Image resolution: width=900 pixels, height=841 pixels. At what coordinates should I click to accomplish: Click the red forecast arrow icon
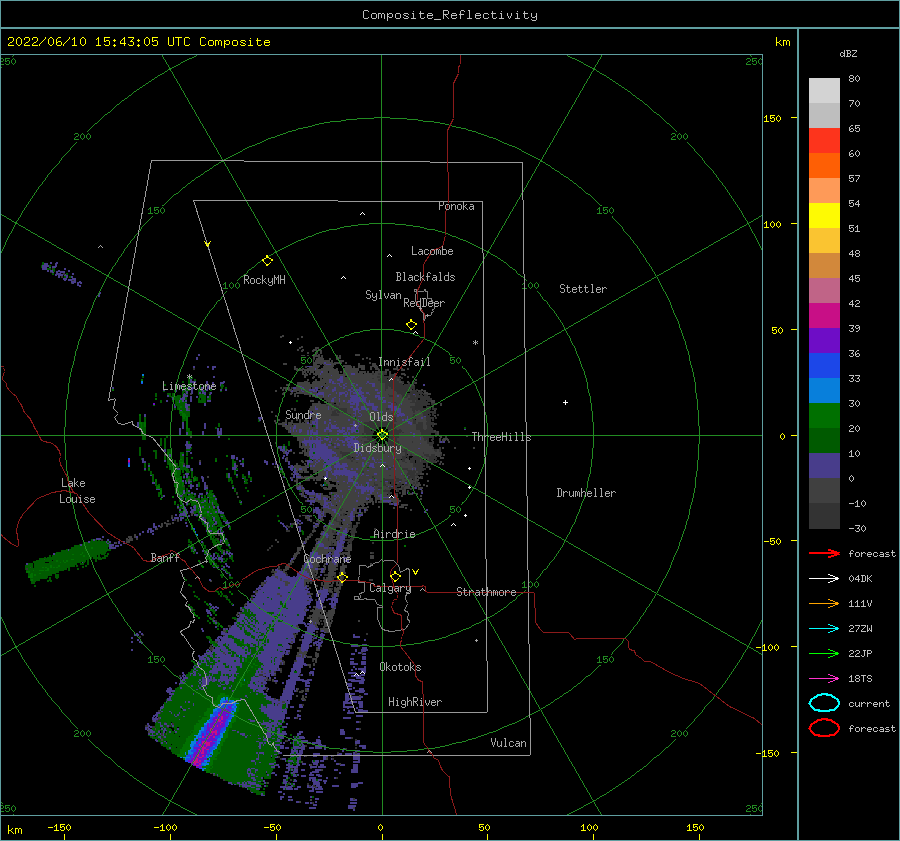(x=824, y=553)
